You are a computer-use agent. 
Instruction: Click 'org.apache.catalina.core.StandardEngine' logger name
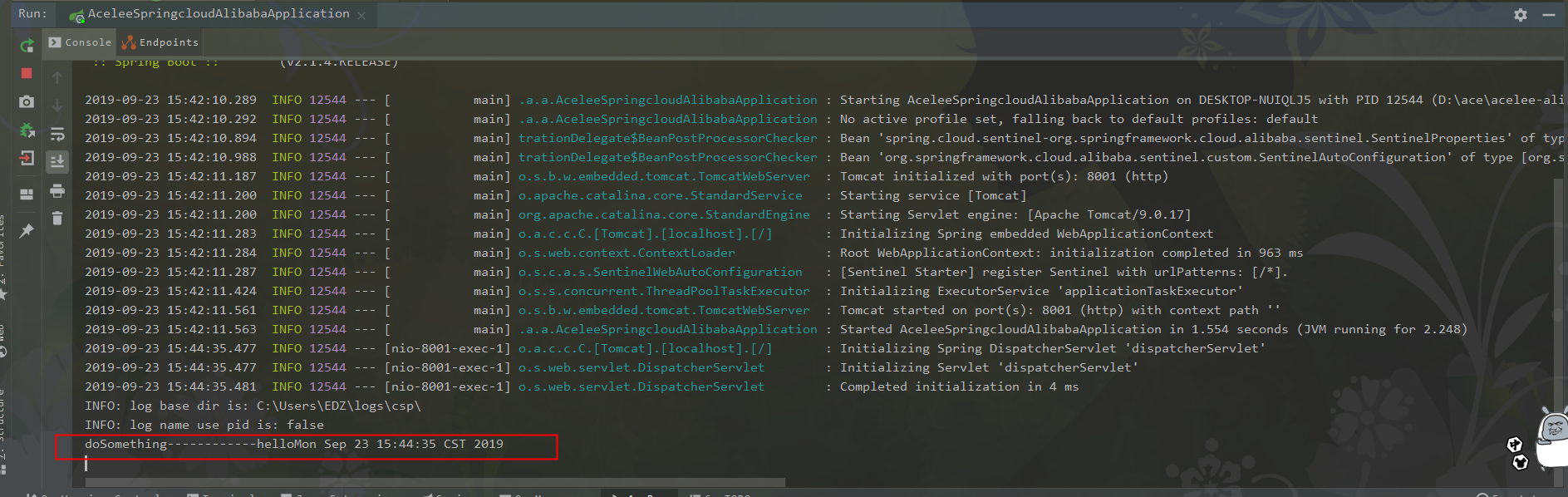pos(664,214)
